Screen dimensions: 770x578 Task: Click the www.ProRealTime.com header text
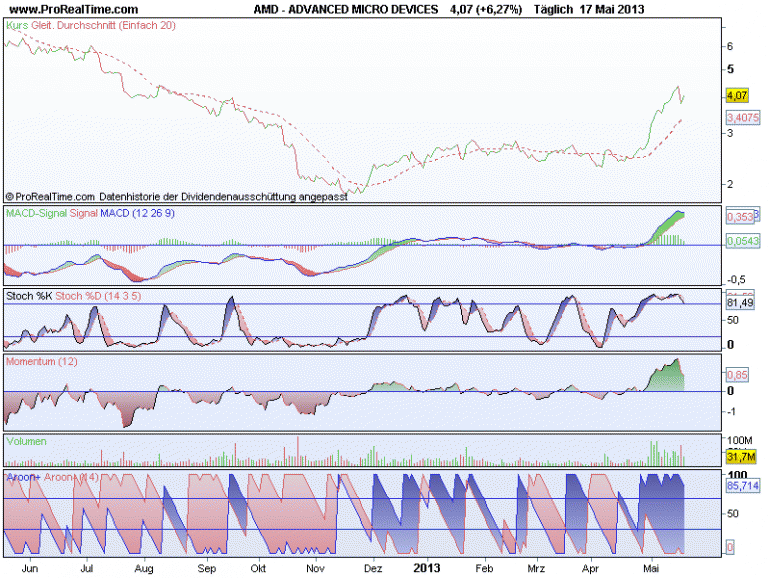[x=74, y=9]
